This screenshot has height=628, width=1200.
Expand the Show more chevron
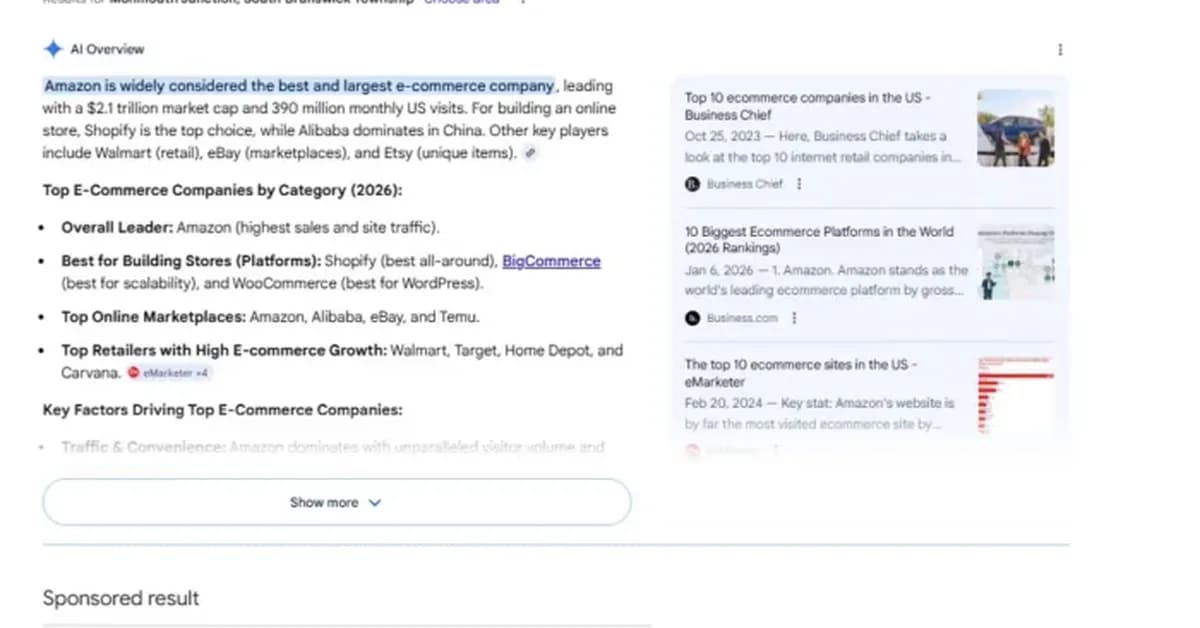click(374, 503)
